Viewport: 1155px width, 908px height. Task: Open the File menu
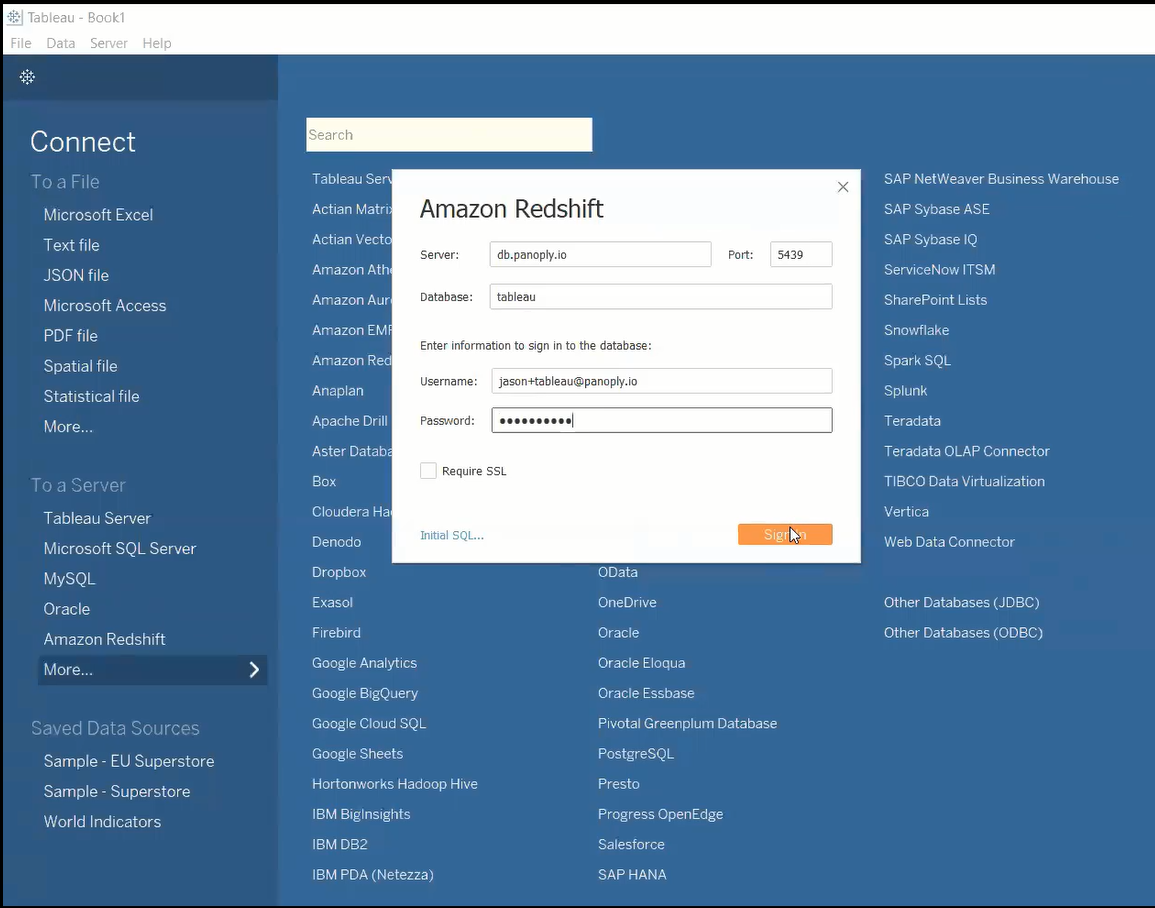point(20,43)
